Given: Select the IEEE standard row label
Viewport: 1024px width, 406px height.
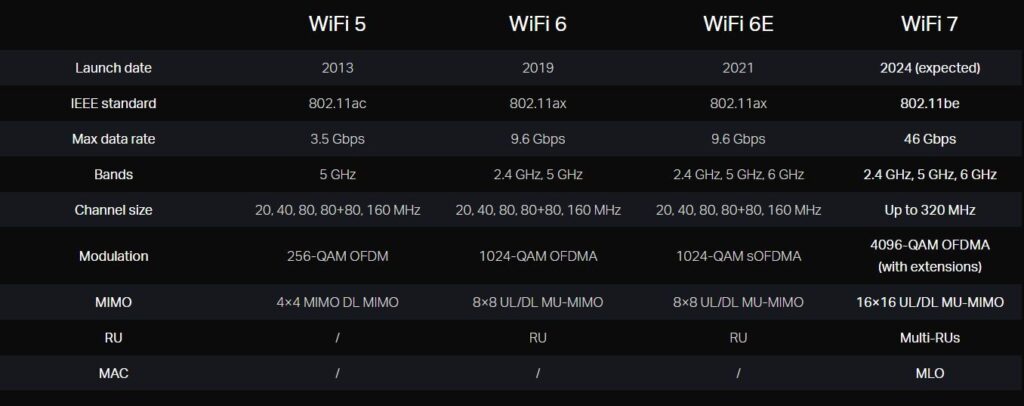Looking at the screenshot, I should point(113,103).
